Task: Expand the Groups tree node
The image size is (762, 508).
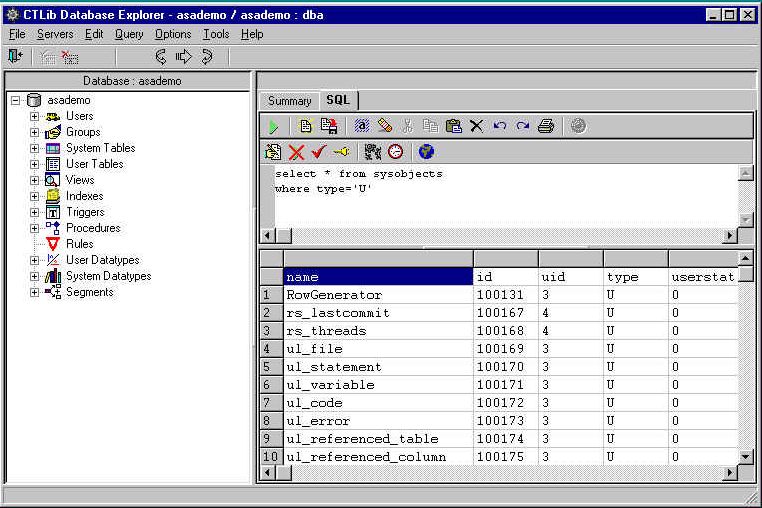Action: tap(34, 133)
